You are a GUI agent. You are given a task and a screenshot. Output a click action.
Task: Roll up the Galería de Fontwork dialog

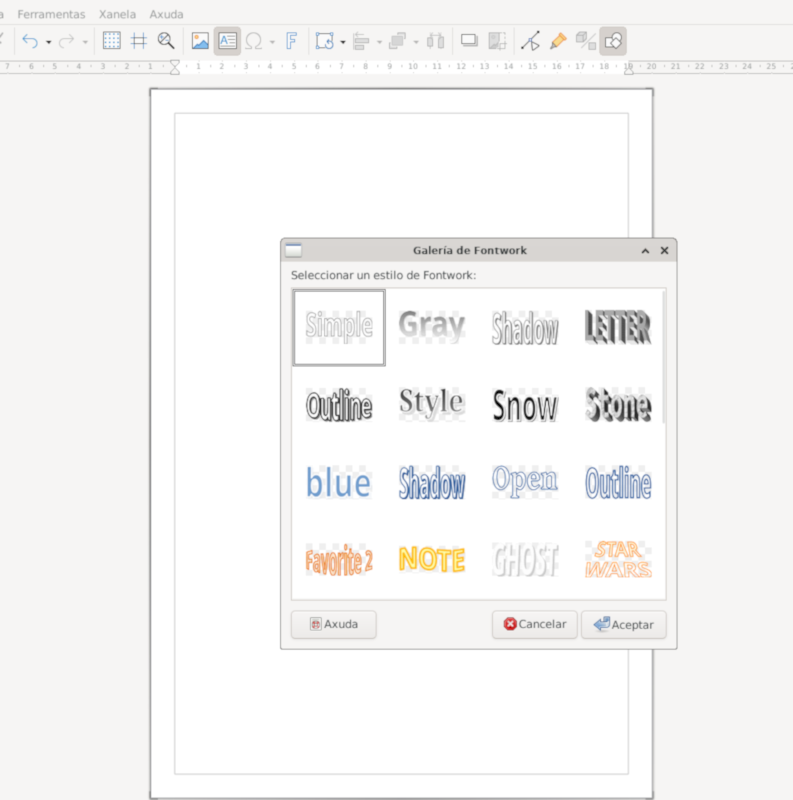tap(645, 250)
